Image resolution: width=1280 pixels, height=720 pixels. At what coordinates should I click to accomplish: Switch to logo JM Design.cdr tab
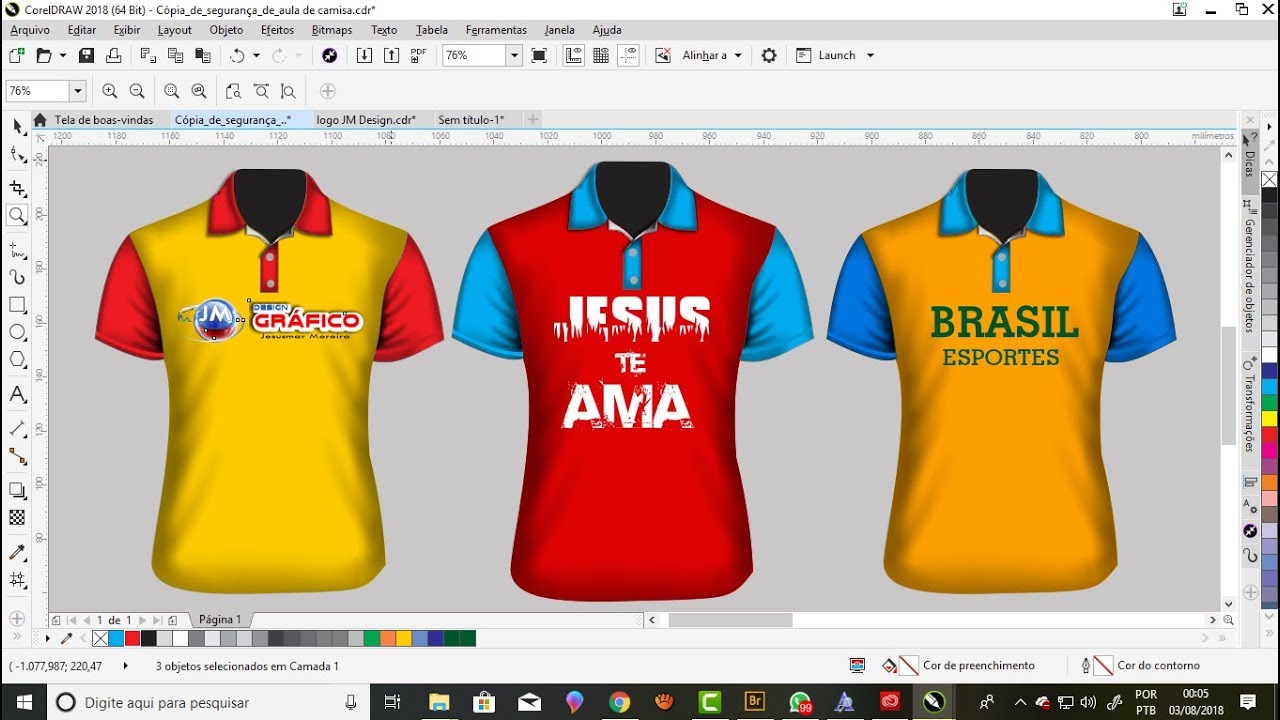point(366,120)
